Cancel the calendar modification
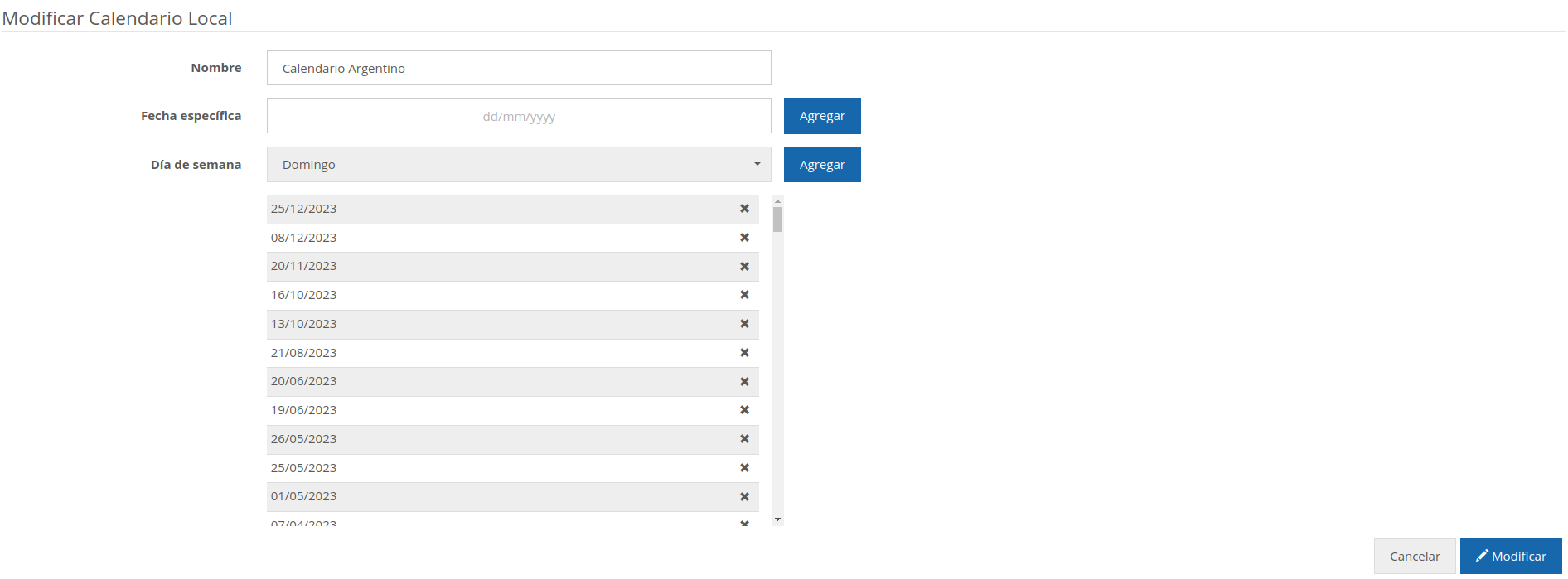Image resolution: width=1568 pixels, height=579 pixels. (1414, 557)
